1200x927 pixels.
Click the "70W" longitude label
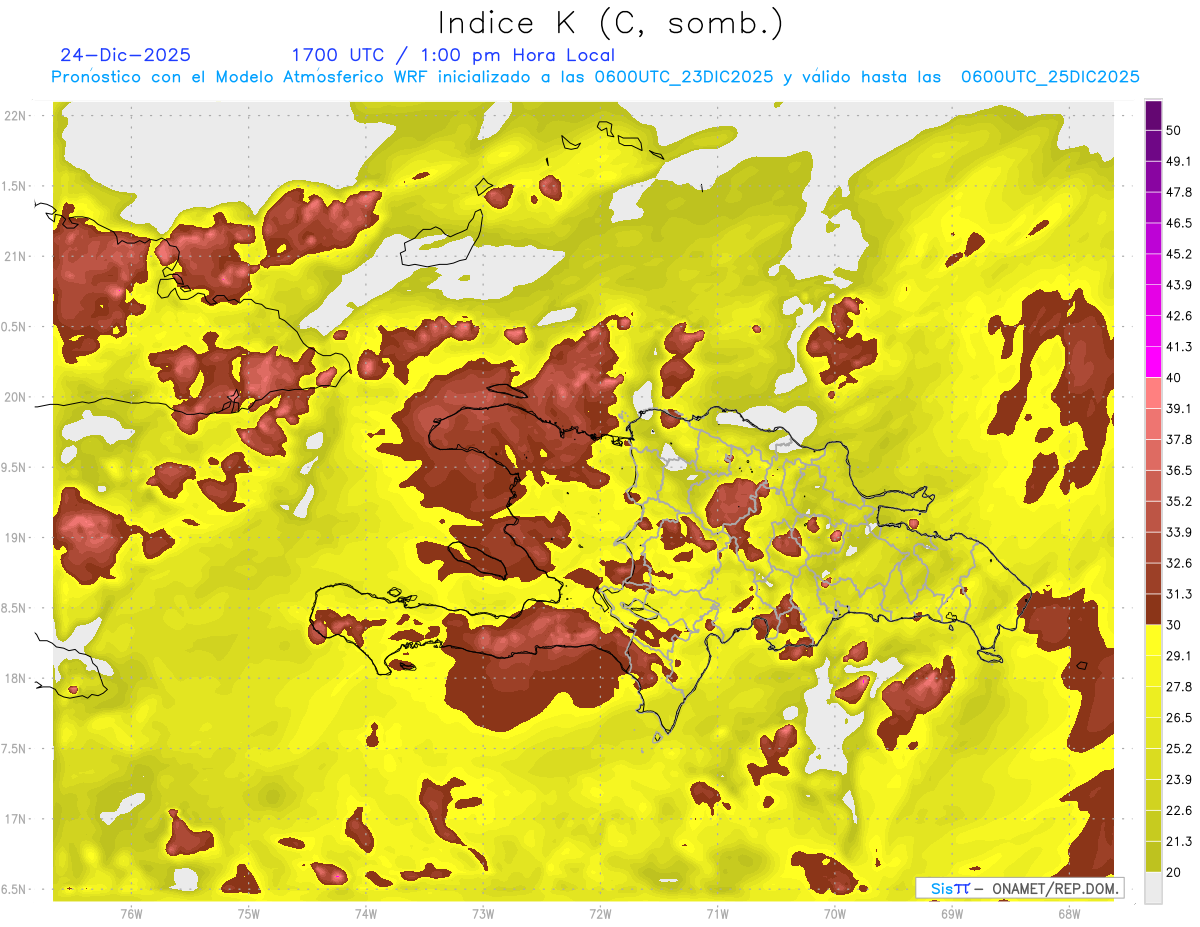coord(835,913)
